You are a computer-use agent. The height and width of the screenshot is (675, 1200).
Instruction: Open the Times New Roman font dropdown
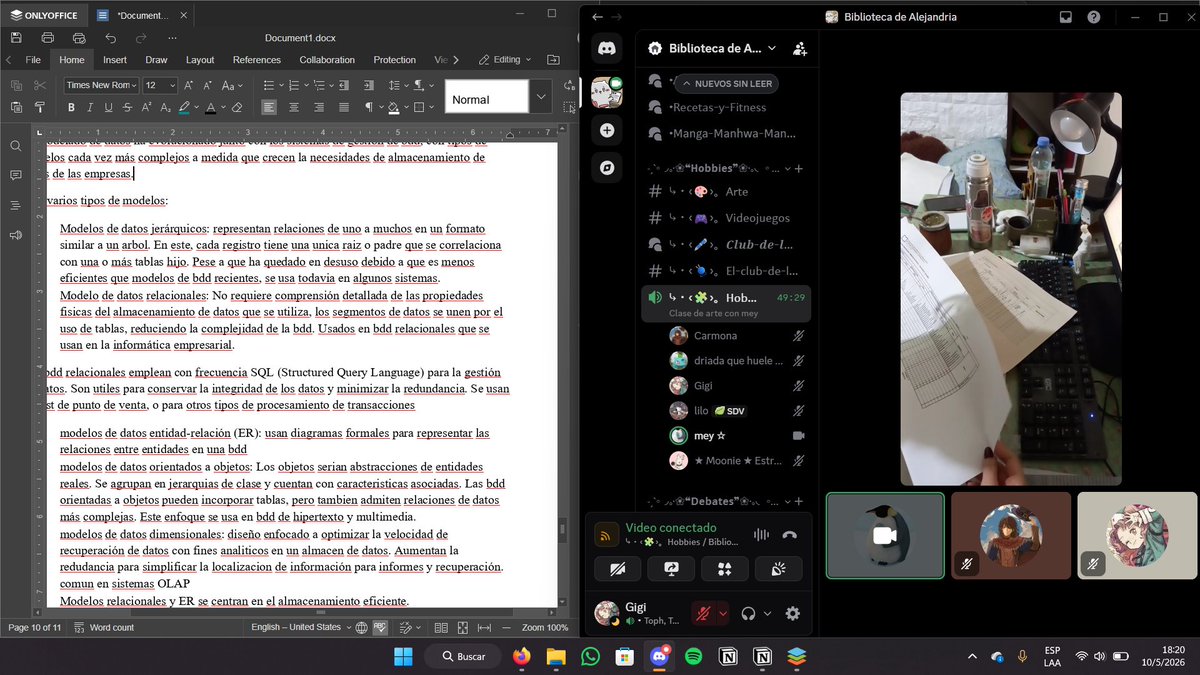pyautogui.click(x=135, y=86)
